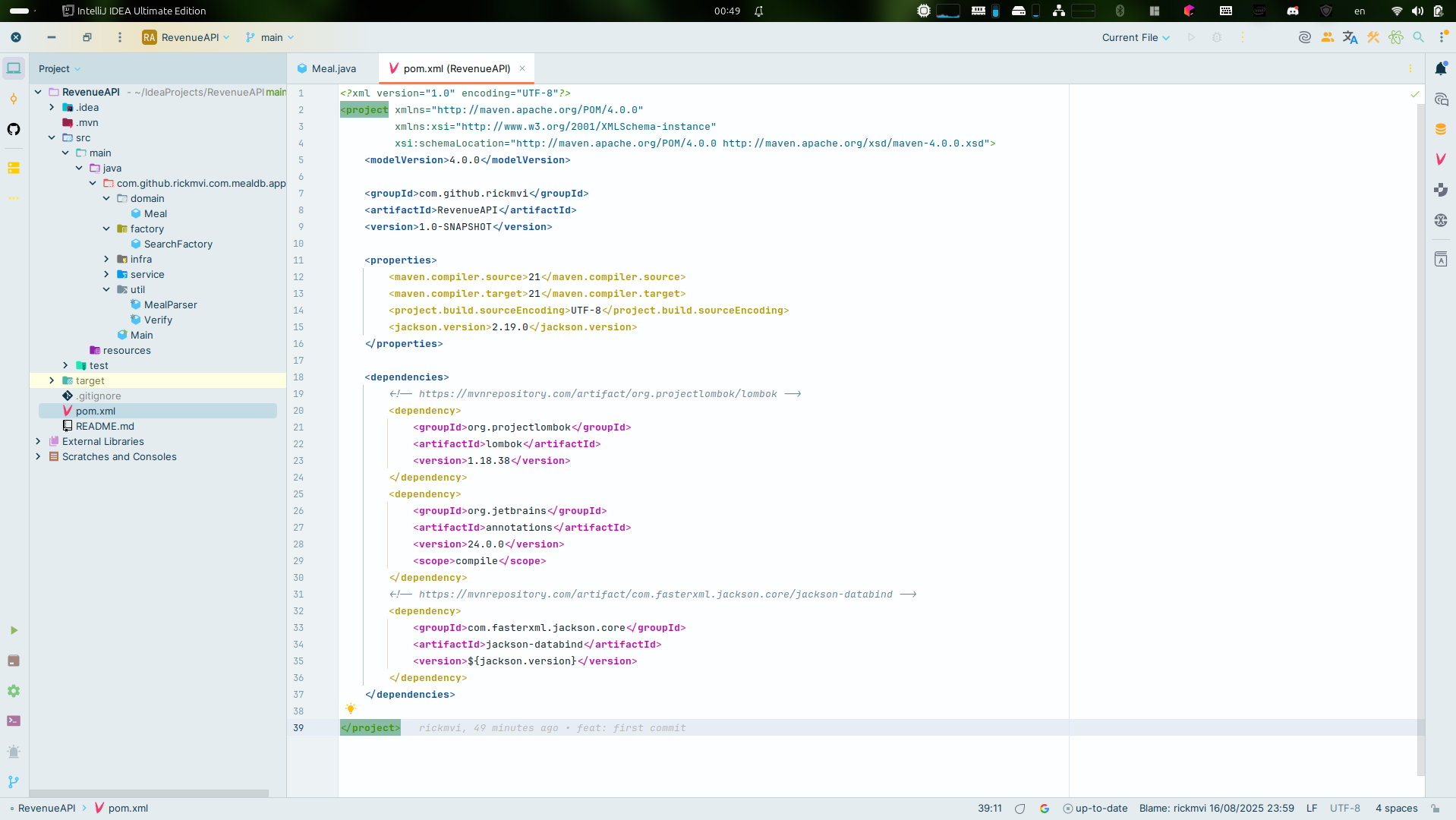The width and height of the screenshot is (1456, 820).
Task: Click the inspections green checkmark widget
Action: (1415, 94)
